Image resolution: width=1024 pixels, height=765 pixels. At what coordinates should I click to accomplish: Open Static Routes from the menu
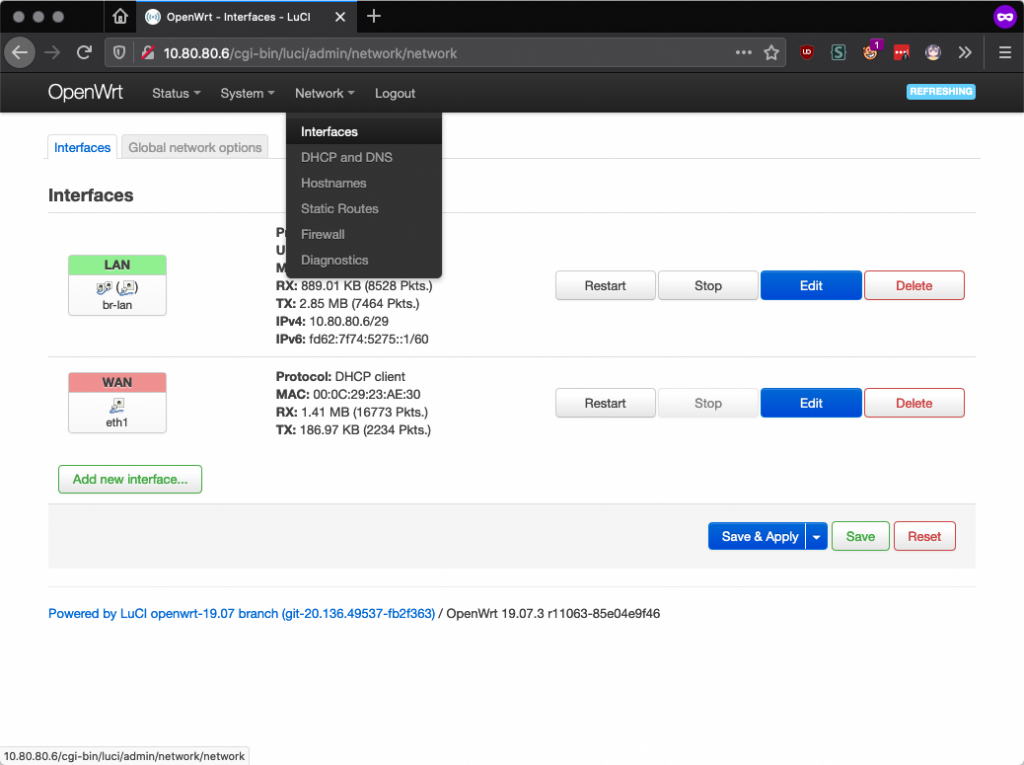364,208
